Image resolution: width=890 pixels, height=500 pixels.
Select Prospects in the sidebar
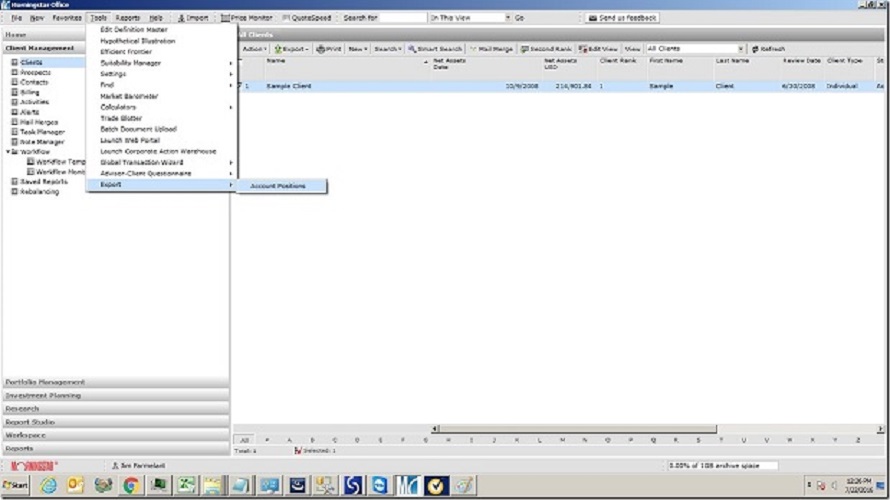[35, 73]
